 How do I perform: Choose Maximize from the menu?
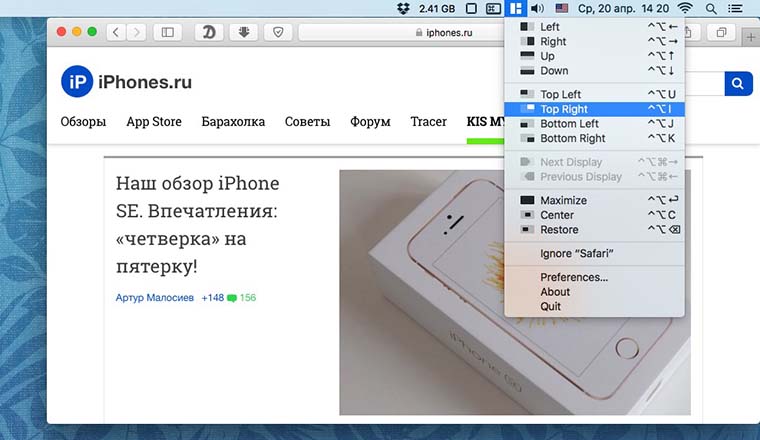pos(594,200)
